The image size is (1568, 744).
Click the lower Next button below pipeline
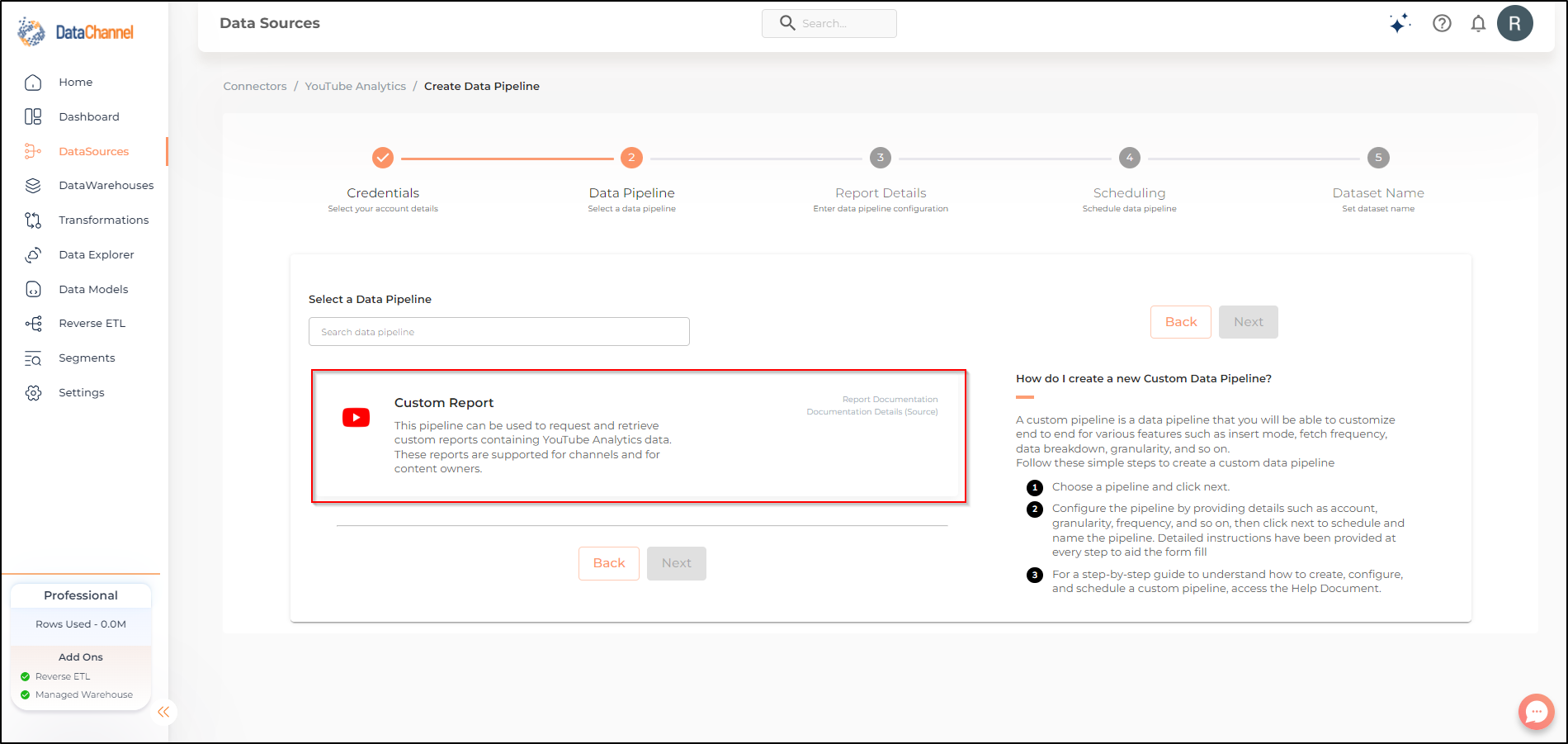tap(677, 563)
